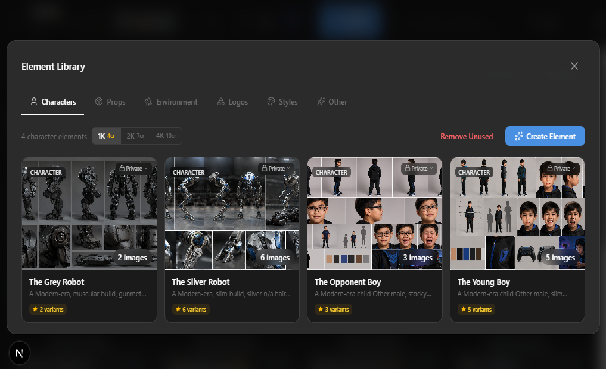Click The Grey Robot title text
606x369 pixels.
tap(56, 282)
